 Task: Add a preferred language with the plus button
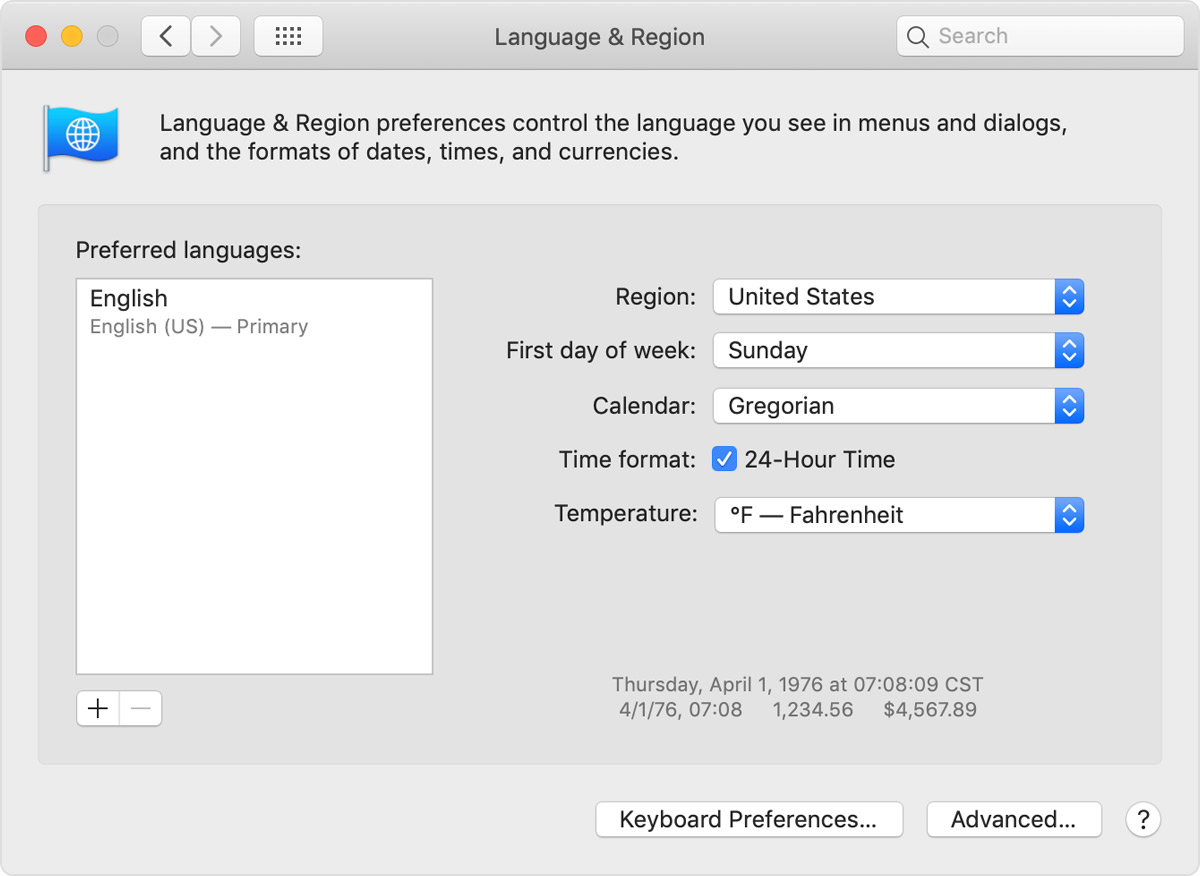(x=98, y=709)
